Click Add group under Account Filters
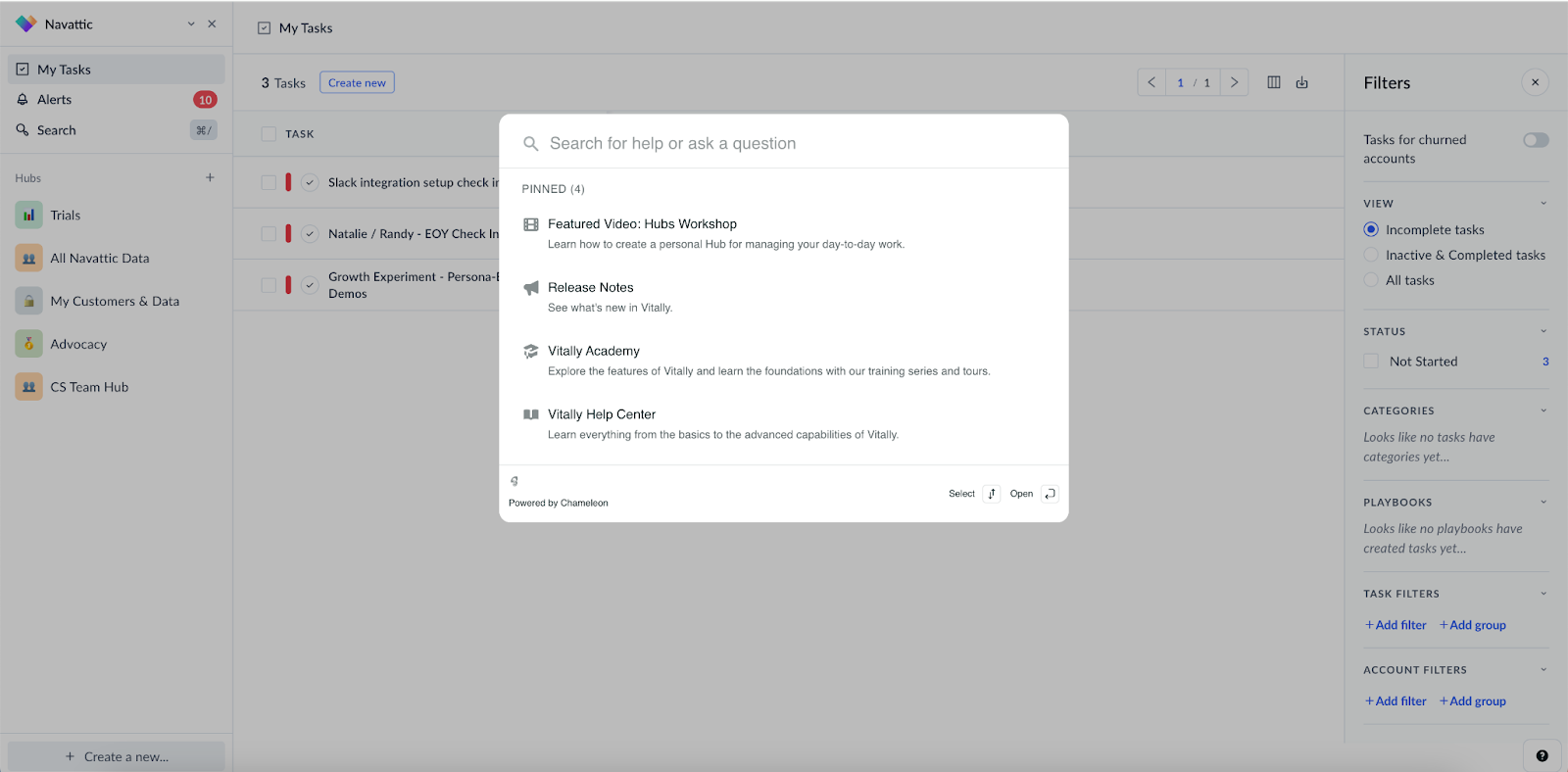Image resolution: width=1568 pixels, height=772 pixels. [x=1473, y=701]
